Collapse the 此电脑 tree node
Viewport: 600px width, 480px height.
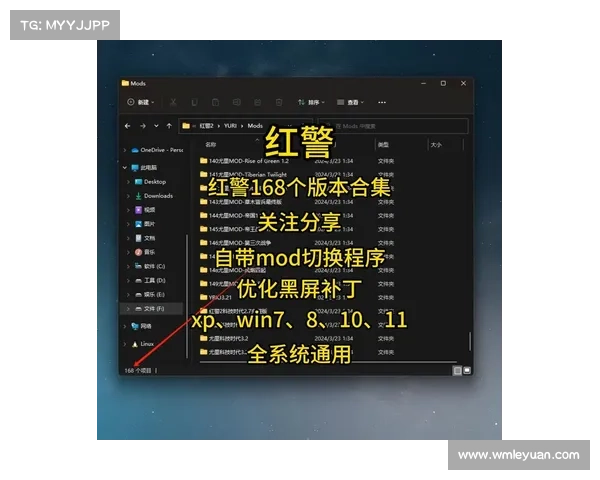point(125,168)
